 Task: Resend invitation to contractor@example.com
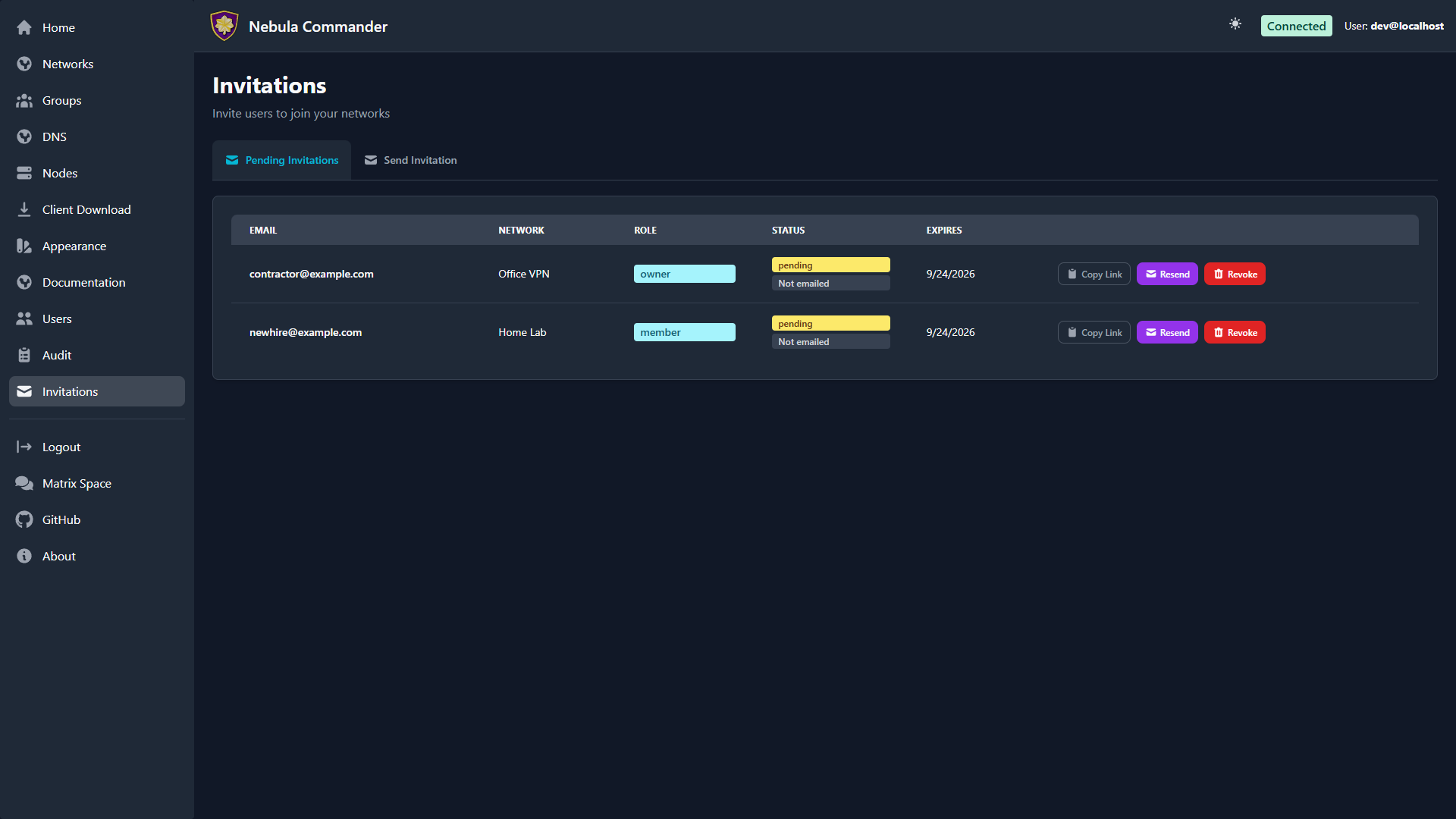1167,274
